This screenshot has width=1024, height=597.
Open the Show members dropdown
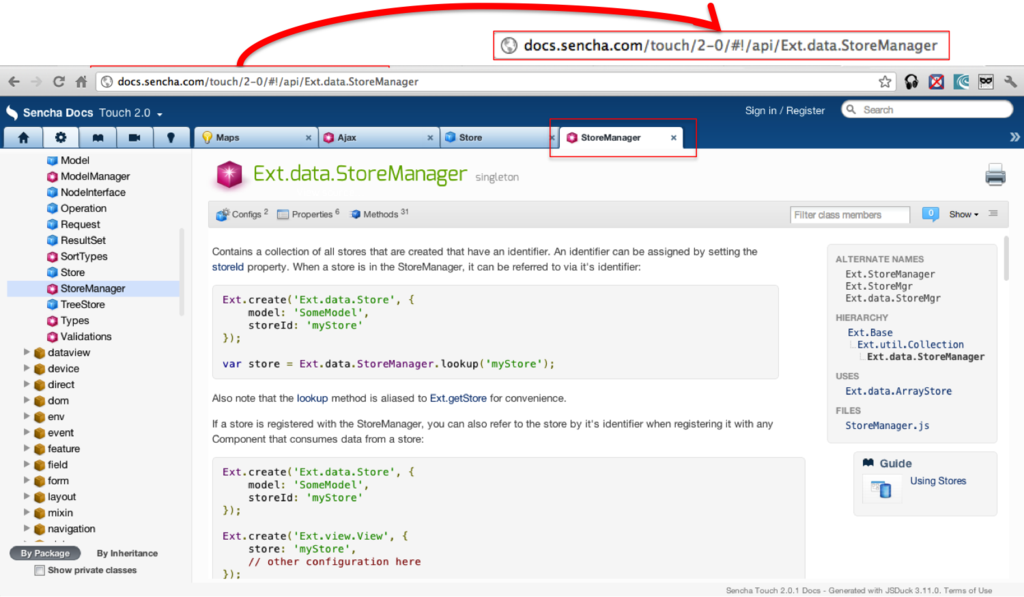(964, 214)
